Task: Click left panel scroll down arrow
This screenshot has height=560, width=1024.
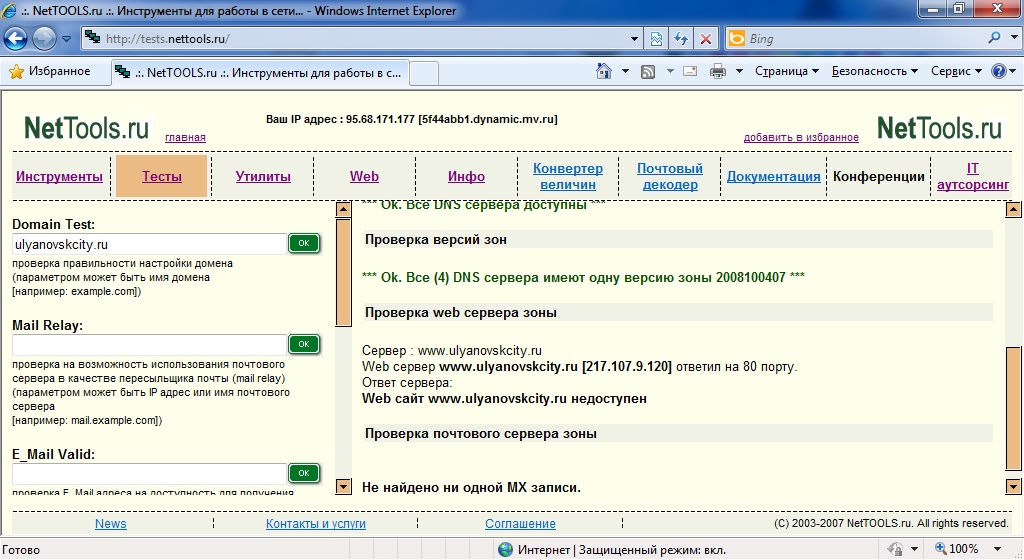Action: tap(344, 486)
